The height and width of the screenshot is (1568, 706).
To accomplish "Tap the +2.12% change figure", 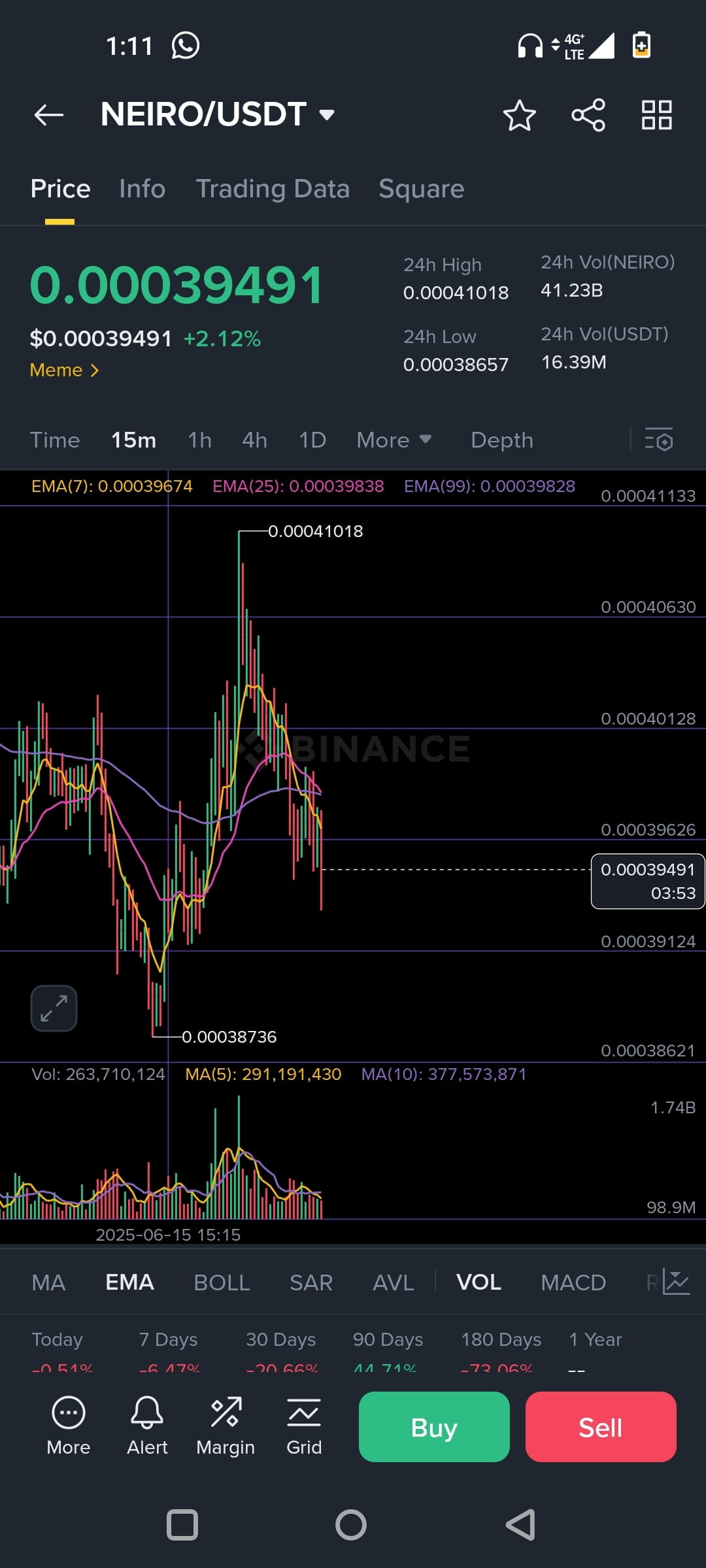I will pos(222,338).
